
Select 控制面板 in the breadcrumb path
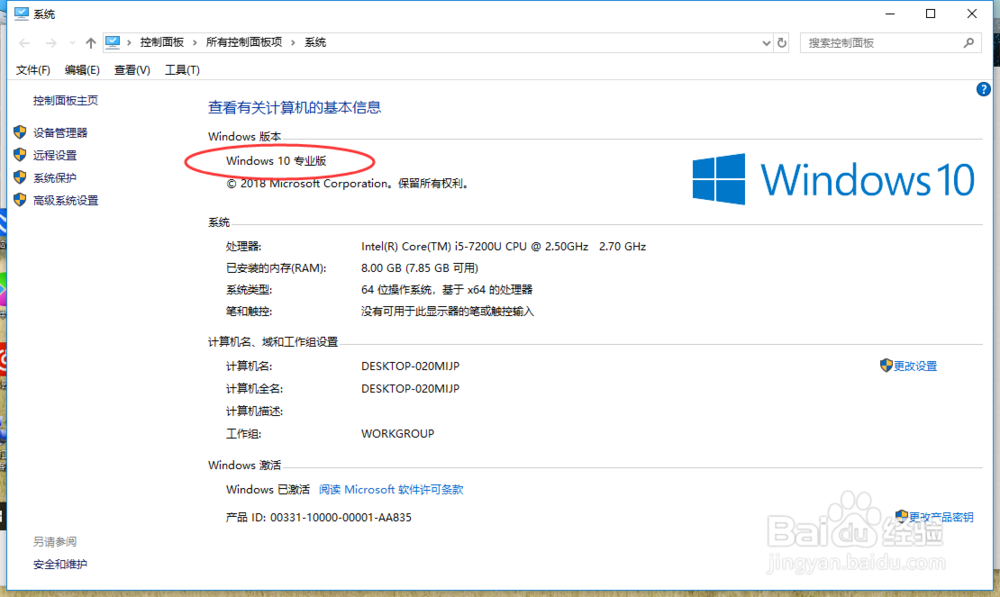tap(162, 42)
